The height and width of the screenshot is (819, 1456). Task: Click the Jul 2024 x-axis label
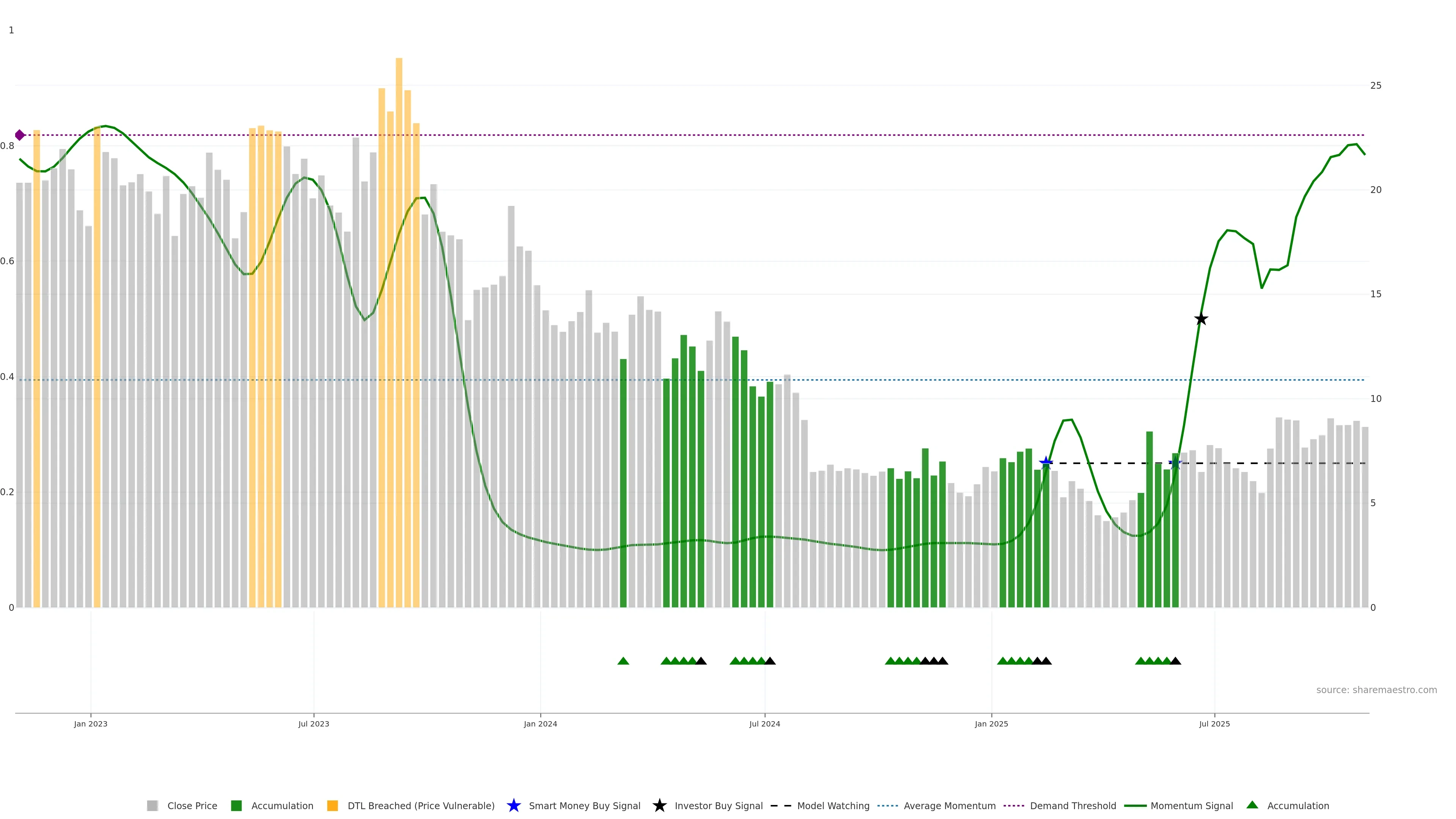pos(764,723)
